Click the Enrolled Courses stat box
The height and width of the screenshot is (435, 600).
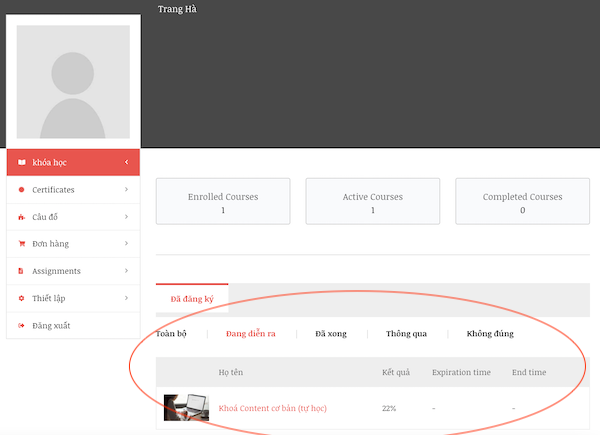[x=223, y=201]
